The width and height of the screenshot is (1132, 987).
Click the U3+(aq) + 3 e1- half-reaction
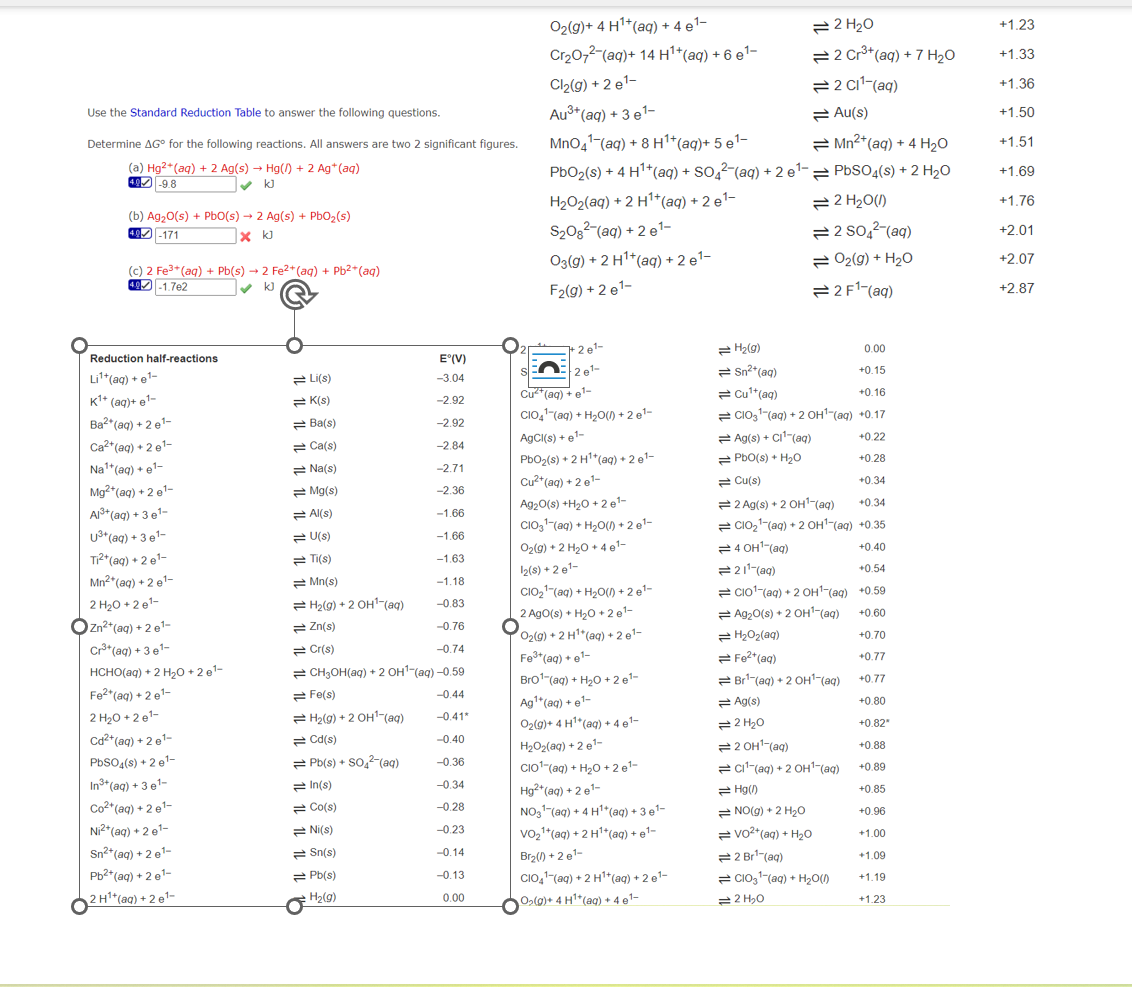(x=128, y=536)
